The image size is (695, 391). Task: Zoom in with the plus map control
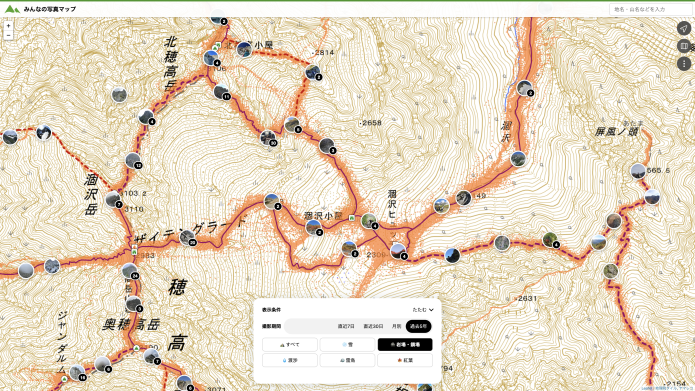pos(8,26)
